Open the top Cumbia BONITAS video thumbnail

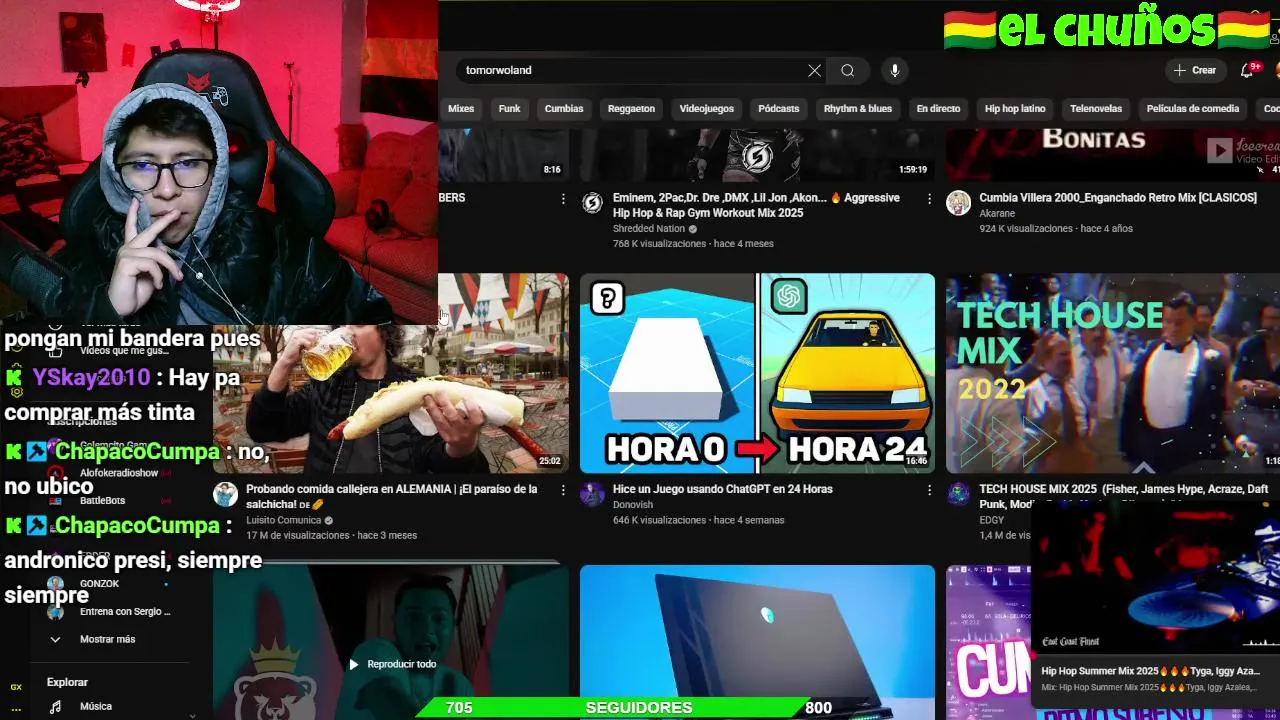pyautogui.click(x=1113, y=155)
